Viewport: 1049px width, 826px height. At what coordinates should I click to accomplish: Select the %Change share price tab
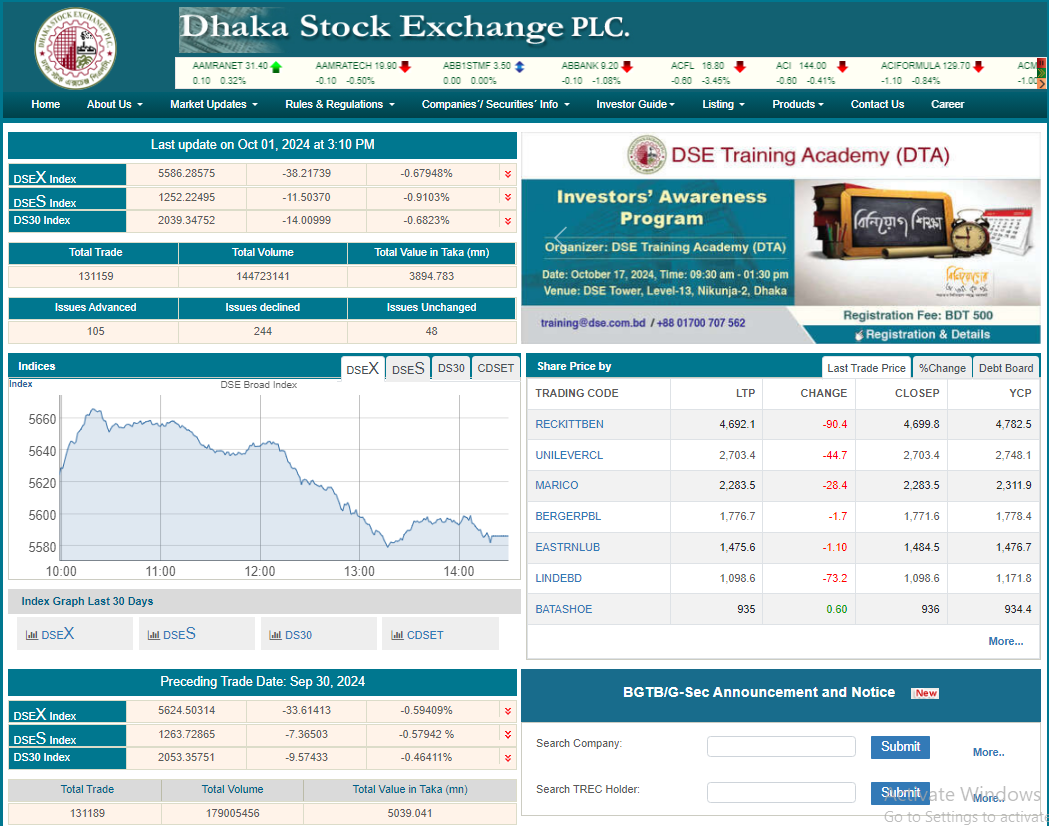(x=942, y=368)
